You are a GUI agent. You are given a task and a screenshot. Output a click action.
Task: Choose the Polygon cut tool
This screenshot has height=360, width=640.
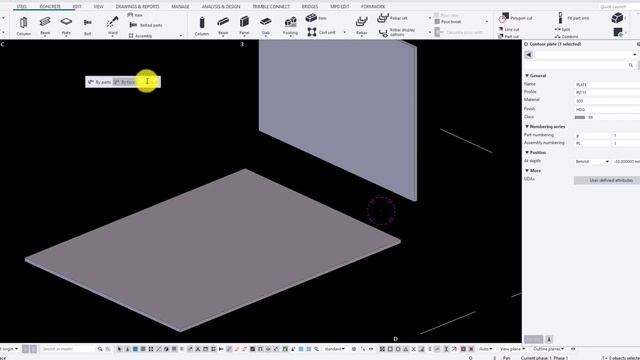point(516,18)
